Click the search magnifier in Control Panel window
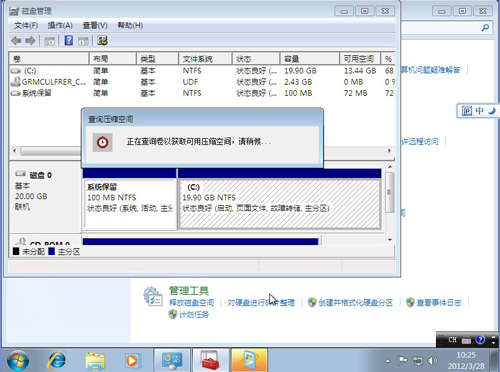500x372 pixels. 485,27
